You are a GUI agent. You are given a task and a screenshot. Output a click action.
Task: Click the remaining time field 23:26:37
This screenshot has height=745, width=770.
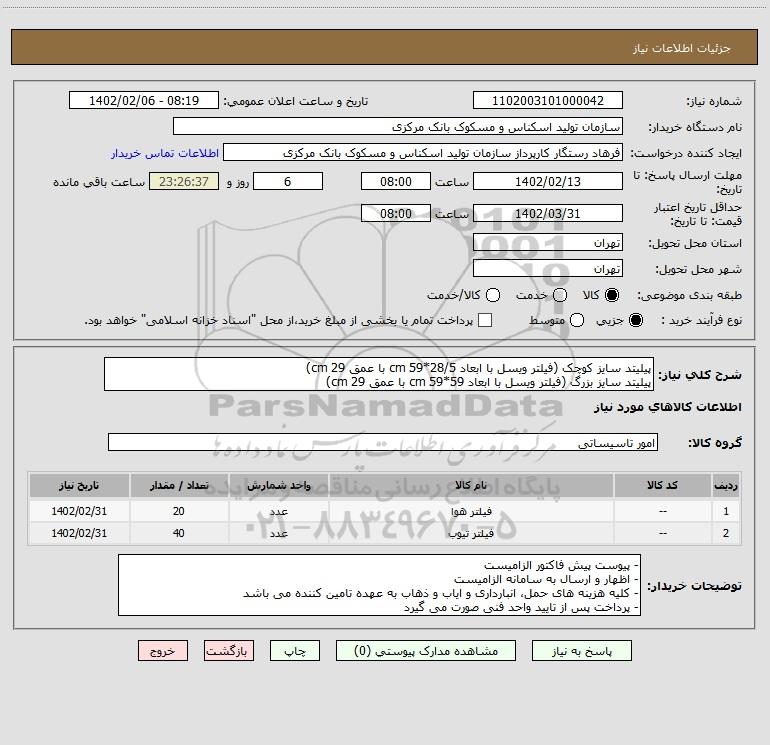pos(184,181)
